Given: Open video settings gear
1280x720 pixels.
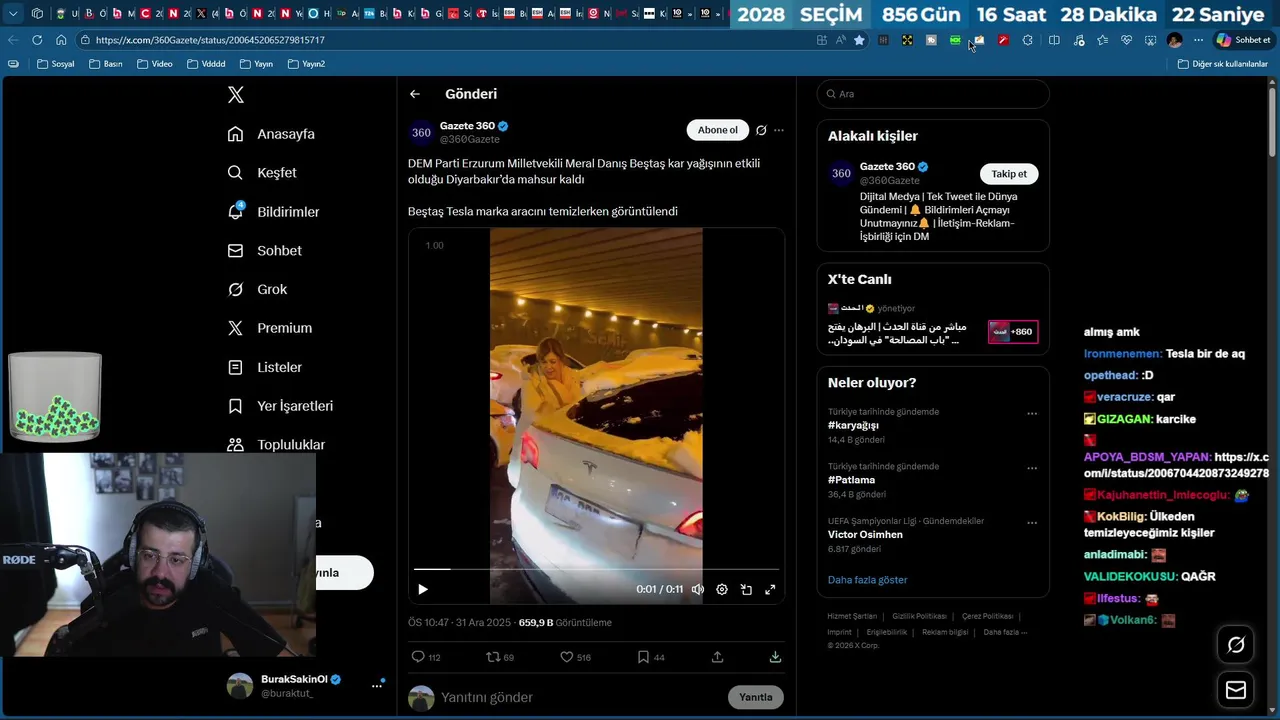Looking at the screenshot, I should (722, 589).
